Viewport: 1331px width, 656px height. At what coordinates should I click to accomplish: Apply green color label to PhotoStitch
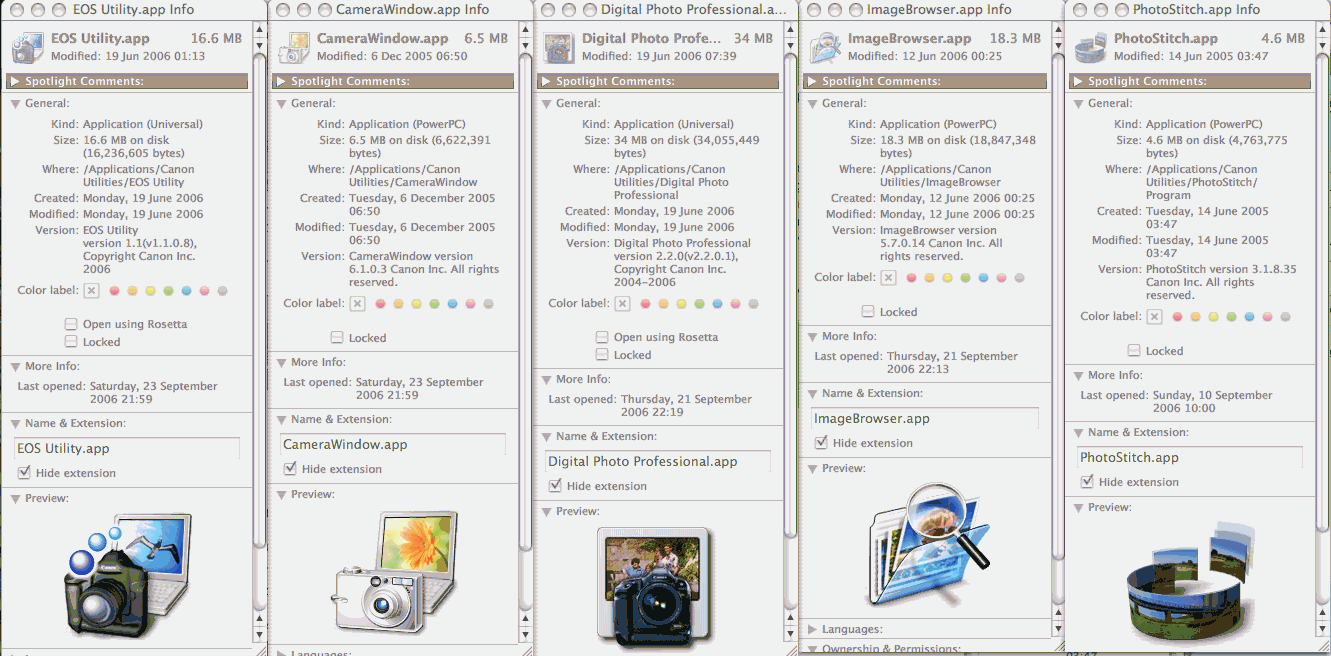coord(1231,317)
